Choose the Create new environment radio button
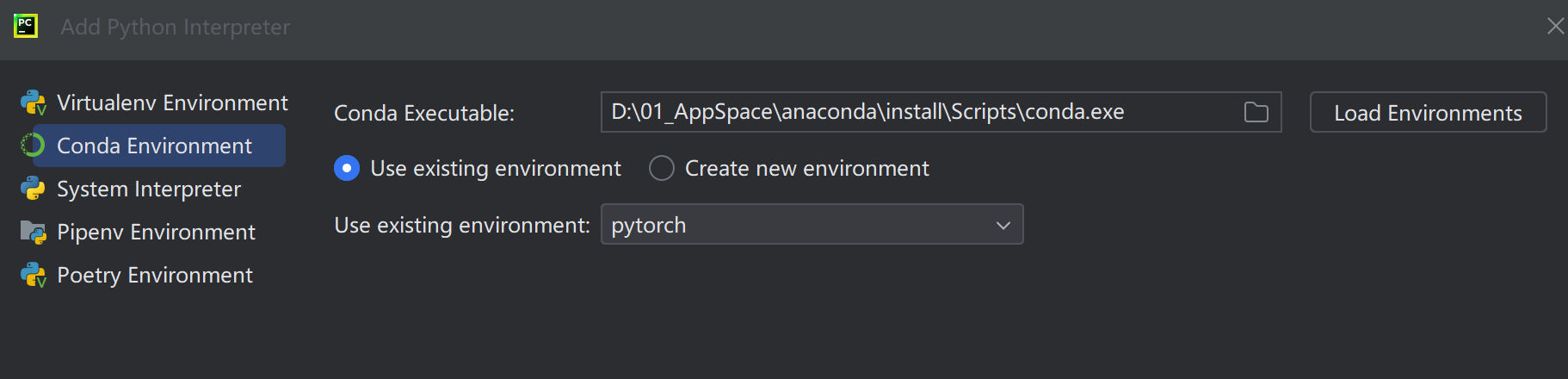 662,168
